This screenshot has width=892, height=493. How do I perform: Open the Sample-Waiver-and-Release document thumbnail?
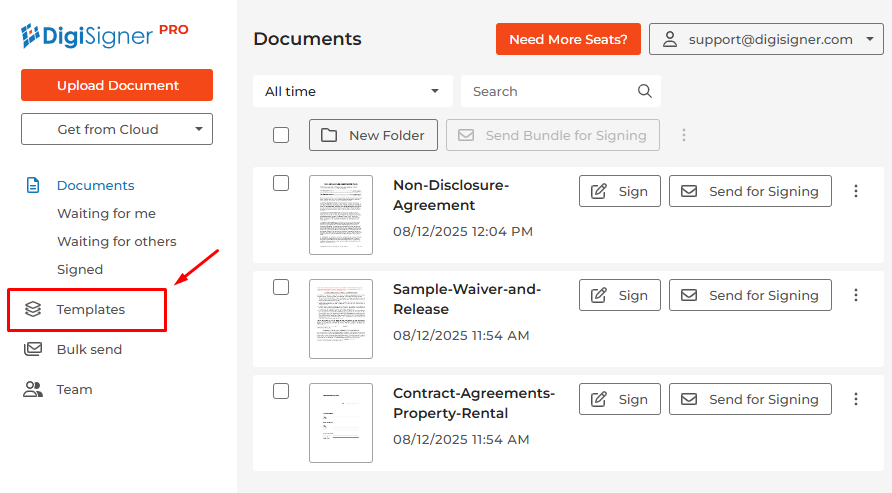coord(341,319)
